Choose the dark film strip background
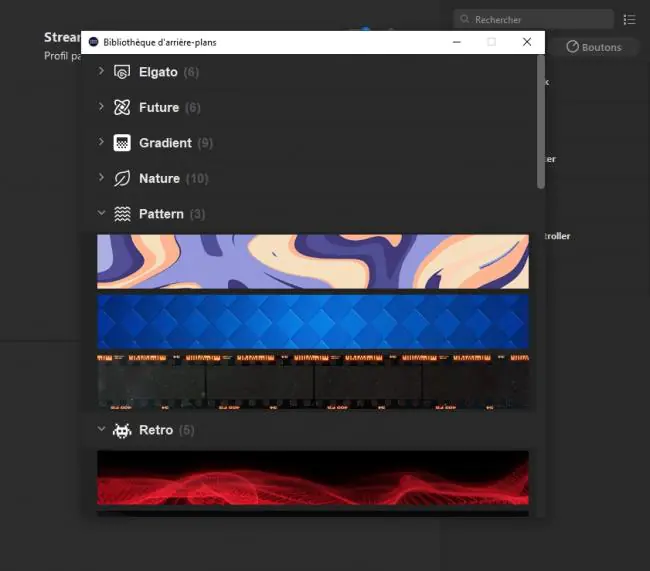650x571 pixels. [x=313, y=381]
